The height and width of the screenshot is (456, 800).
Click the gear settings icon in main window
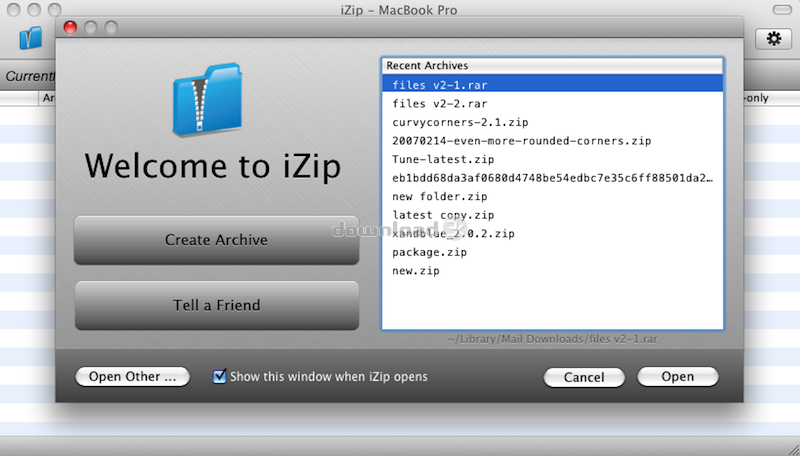(x=773, y=38)
